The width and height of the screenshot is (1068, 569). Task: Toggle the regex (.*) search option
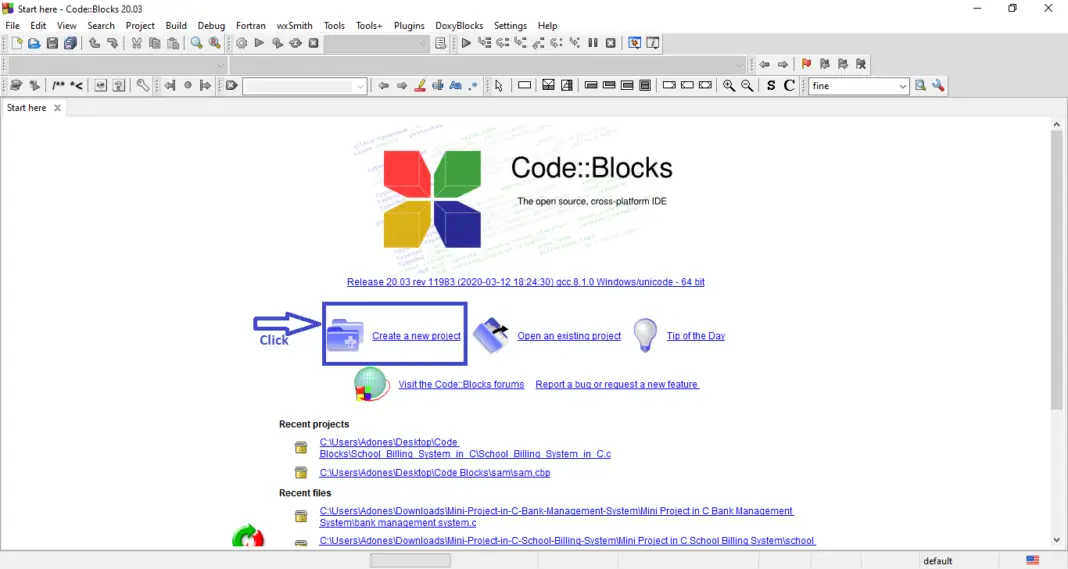tap(473, 86)
